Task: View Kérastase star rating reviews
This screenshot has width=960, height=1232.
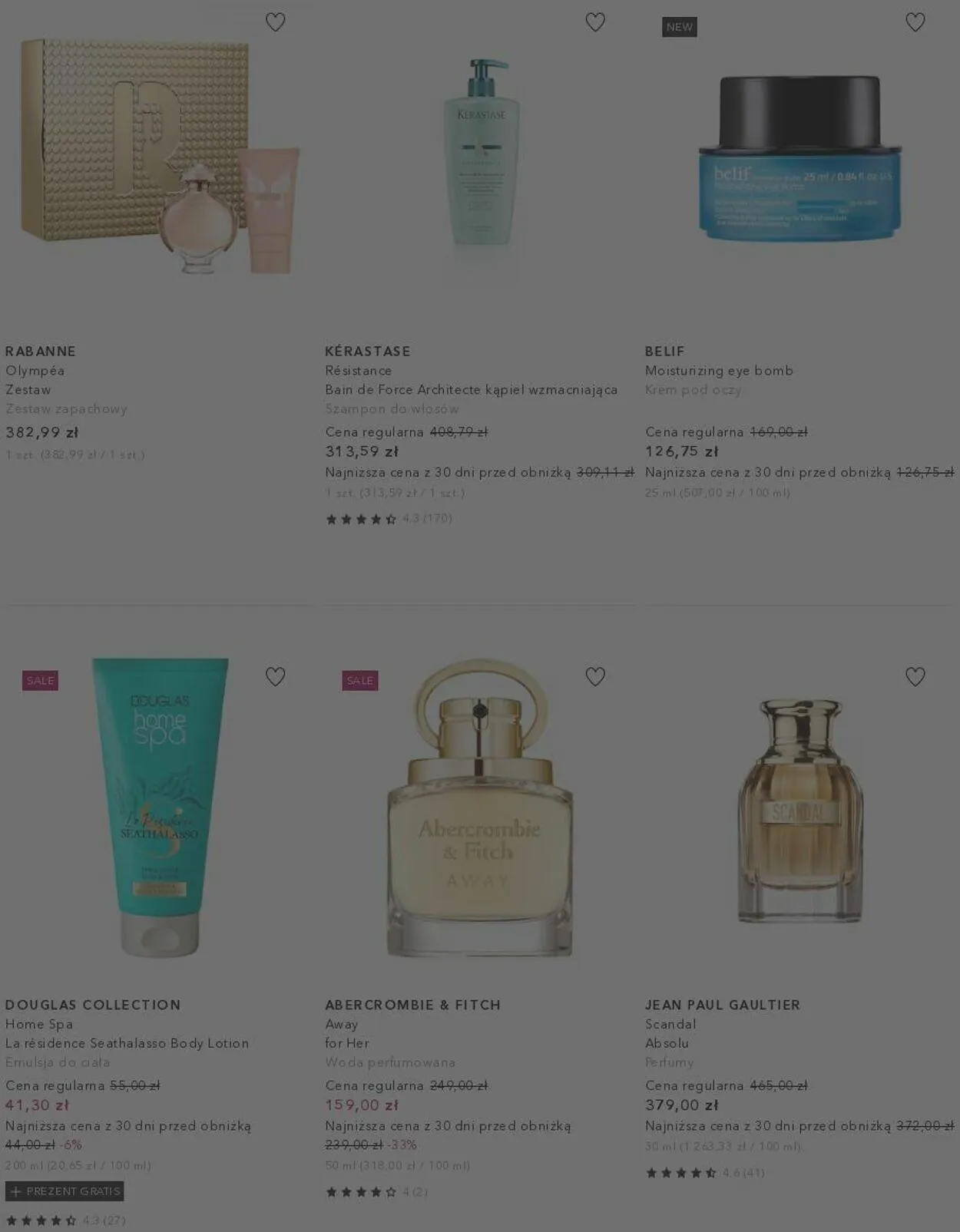Action: pos(389,519)
